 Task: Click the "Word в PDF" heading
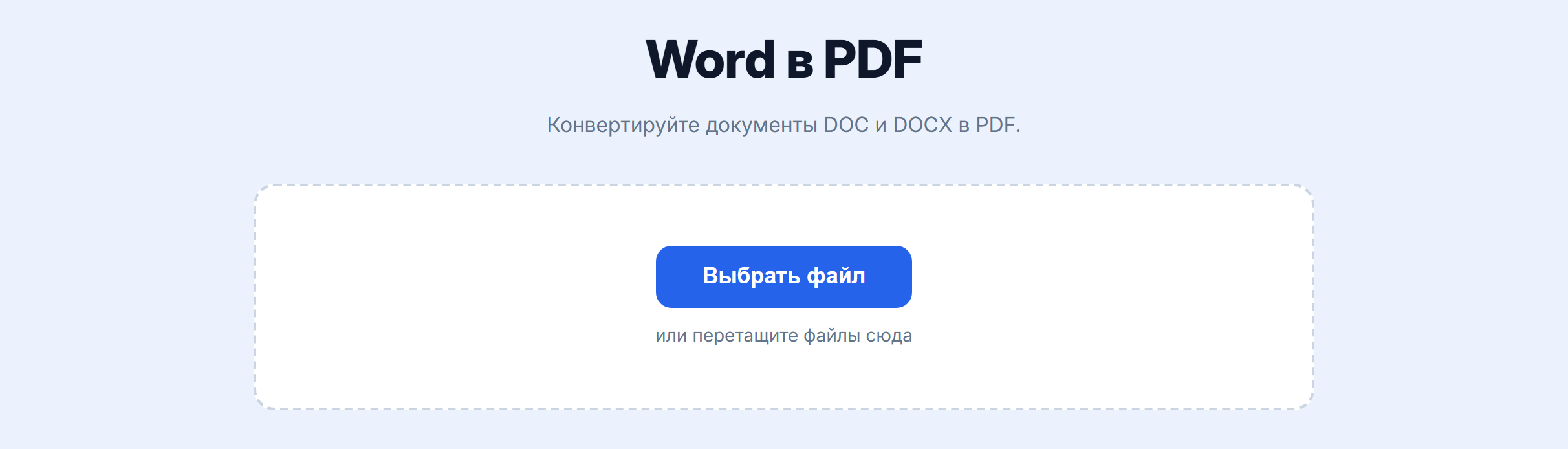[784, 60]
